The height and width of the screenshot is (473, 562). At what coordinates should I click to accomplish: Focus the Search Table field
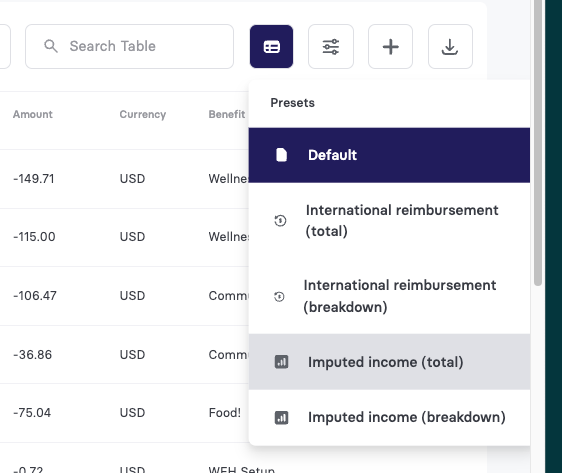[129, 47]
